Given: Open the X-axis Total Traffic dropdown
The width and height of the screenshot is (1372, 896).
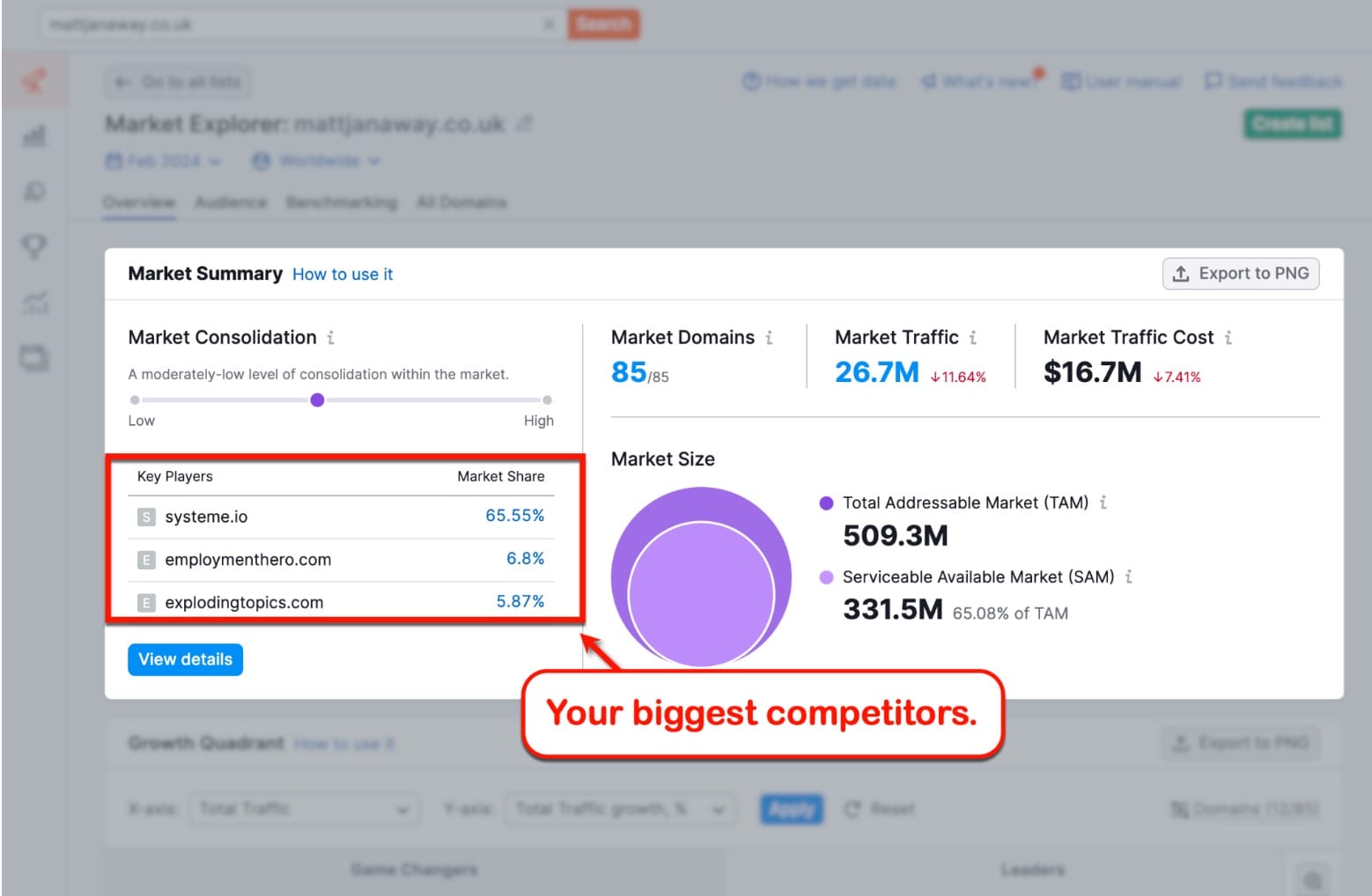Looking at the screenshot, I should (x=304, y=809).
